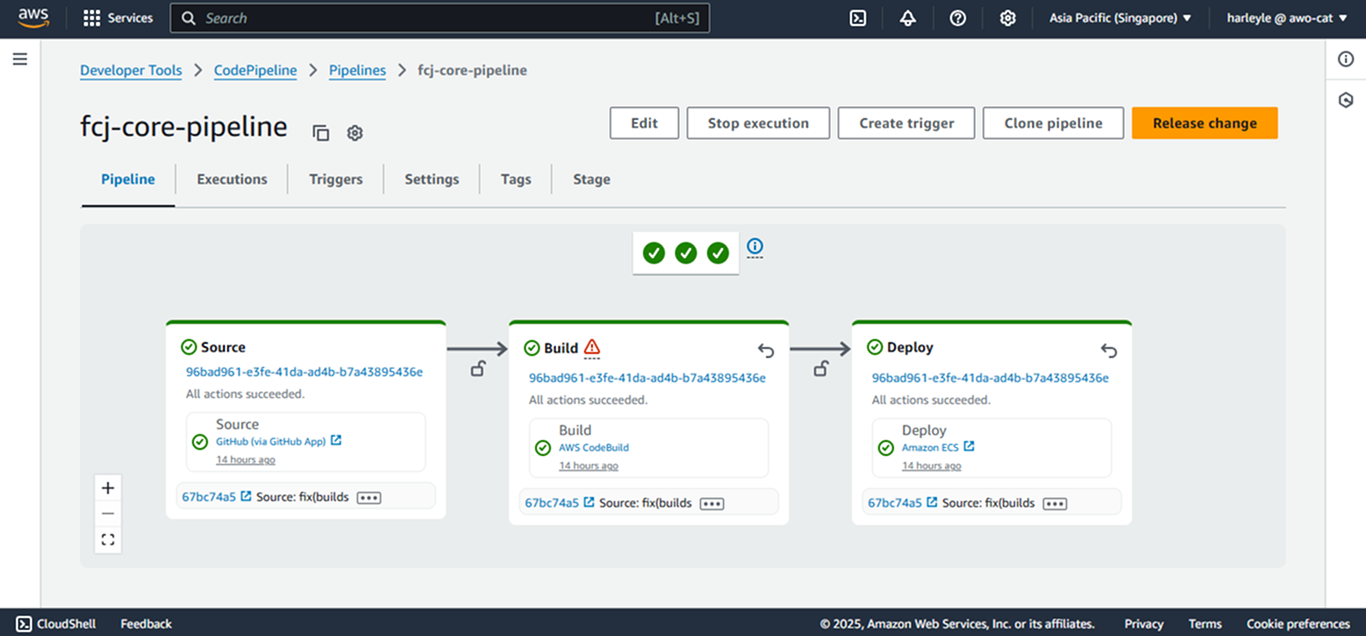Open the help question mark menu

(958, 18)
